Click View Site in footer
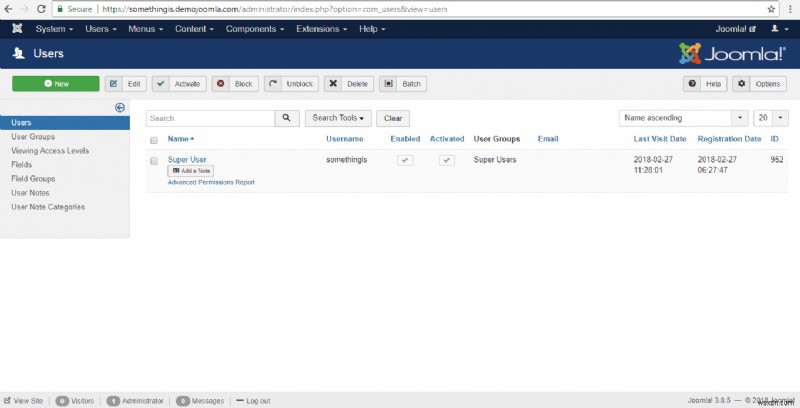 pos(23,401)
